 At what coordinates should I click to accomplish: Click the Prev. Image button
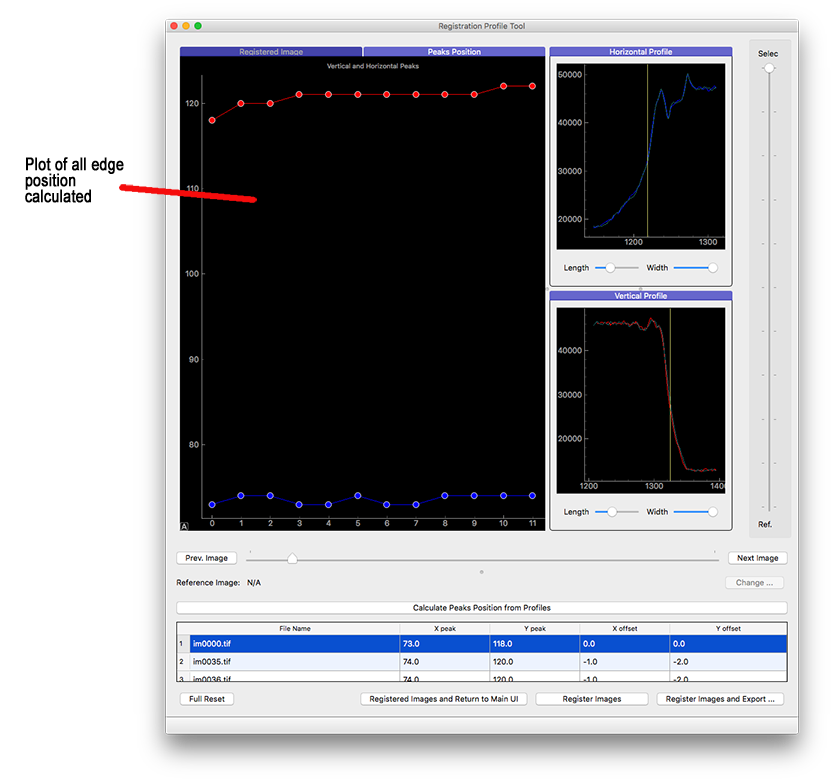click(x=207, y=558)
